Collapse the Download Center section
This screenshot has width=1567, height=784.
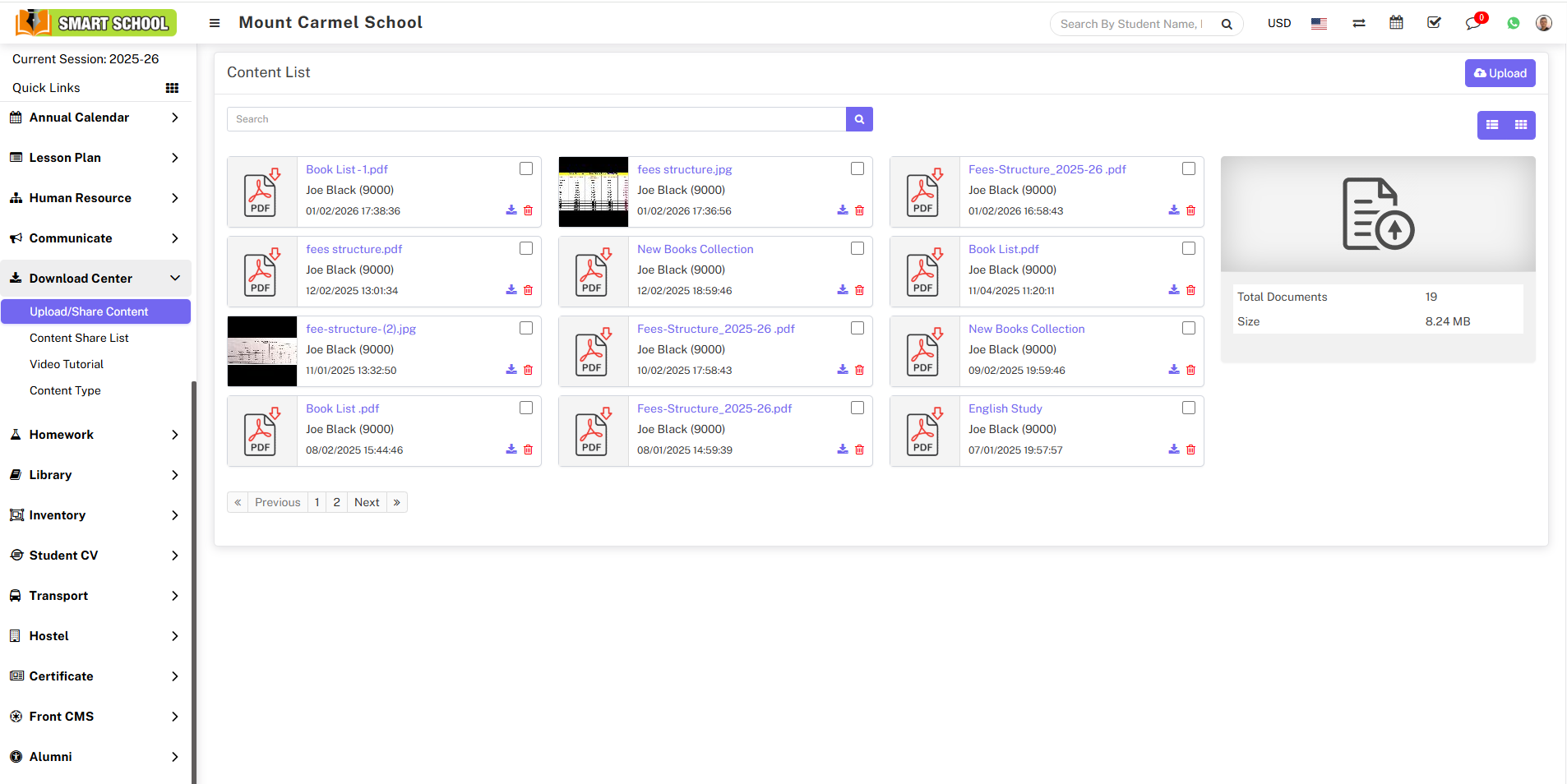[x=95, y=279]
